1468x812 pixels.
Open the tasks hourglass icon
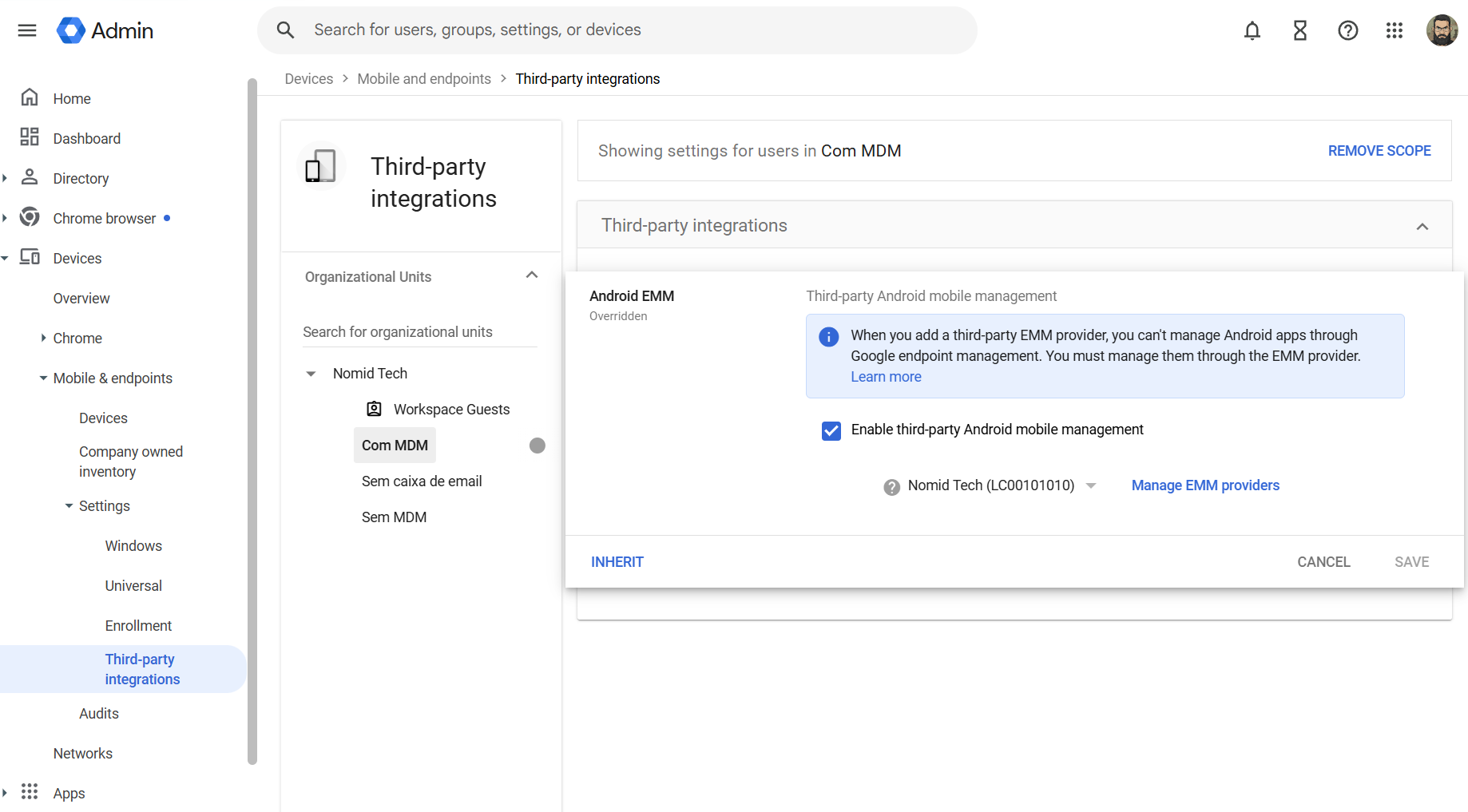coord(1300,30)
